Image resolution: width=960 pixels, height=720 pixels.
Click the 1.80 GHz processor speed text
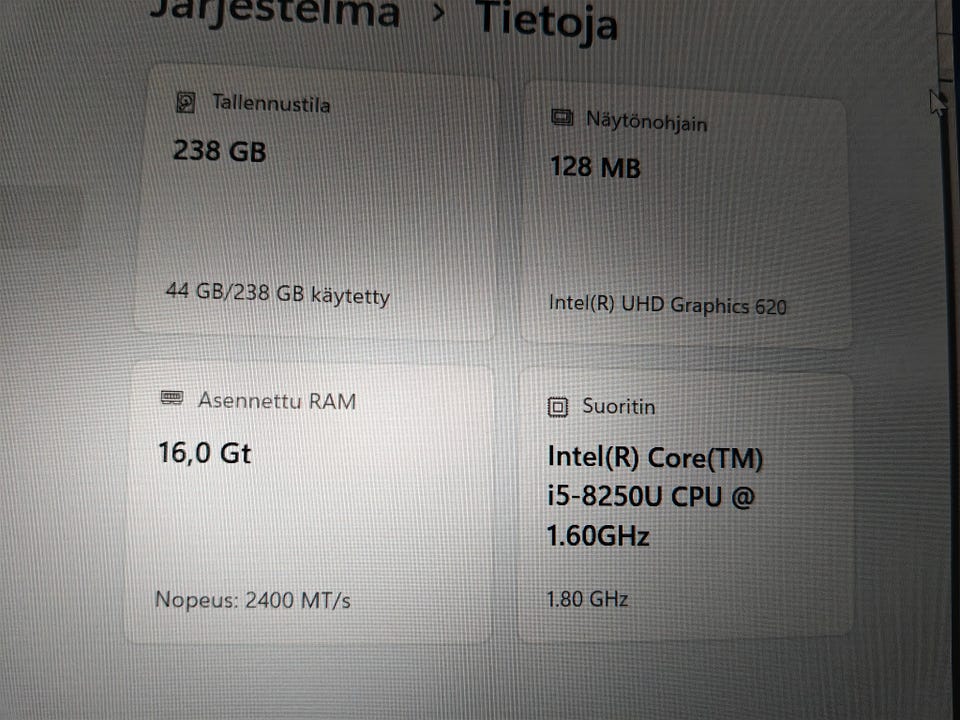click(587, 600)
